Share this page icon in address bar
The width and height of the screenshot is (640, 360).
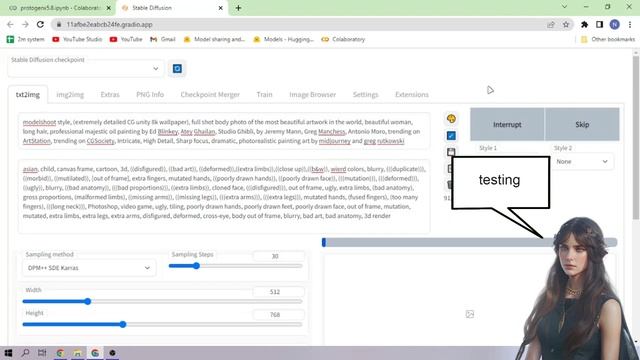pyautogui.click(x=551, y=24)
